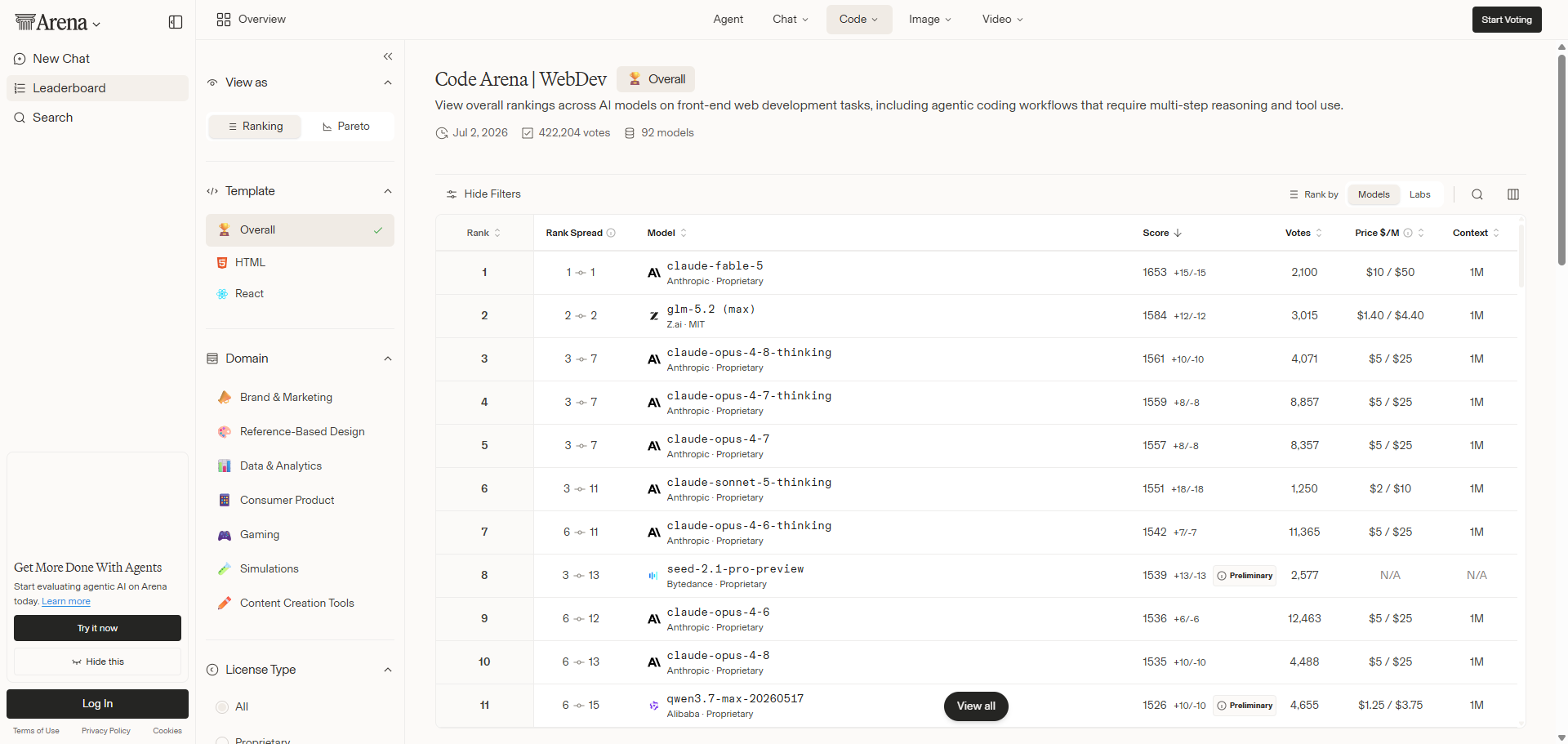The image size is (1568, 744).
Task: Click the Price $/M info icon
Action: pos(1408,233)
